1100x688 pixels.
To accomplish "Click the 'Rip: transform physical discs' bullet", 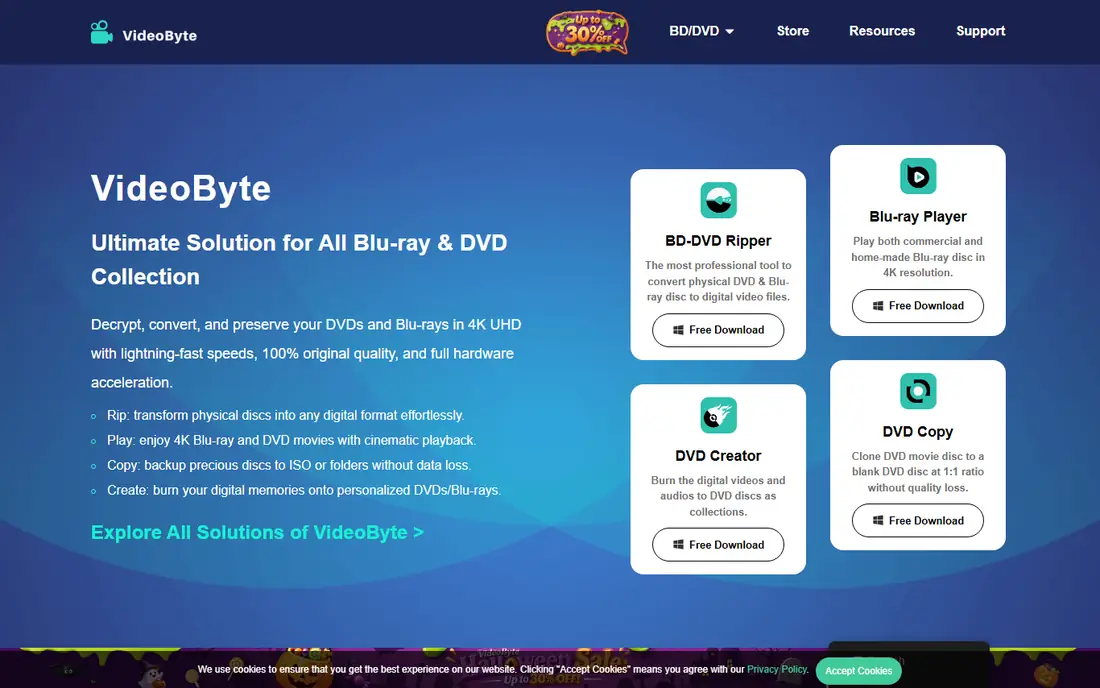I will [x=286, y=415].
